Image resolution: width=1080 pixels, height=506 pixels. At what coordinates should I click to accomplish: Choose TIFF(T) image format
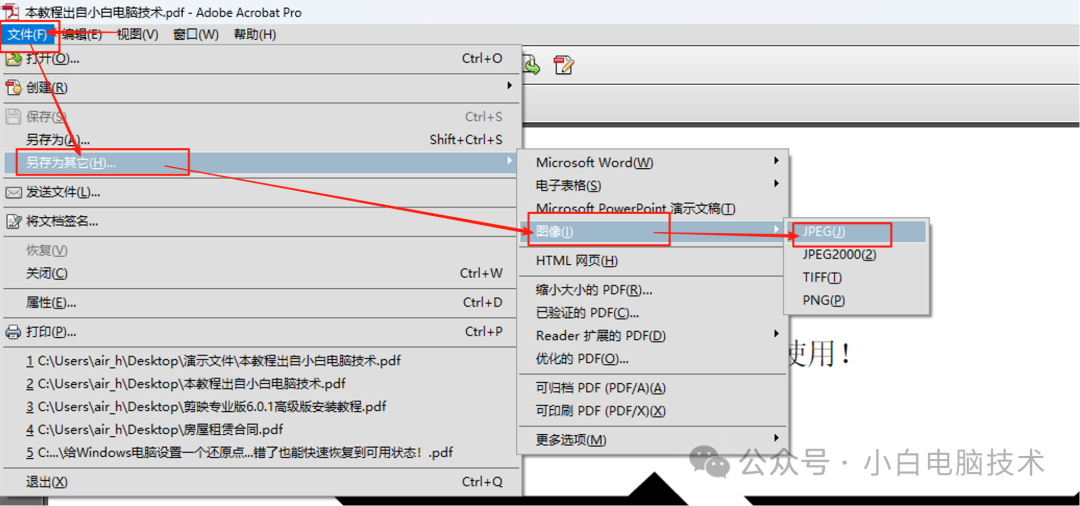click(x=857, y=277)
